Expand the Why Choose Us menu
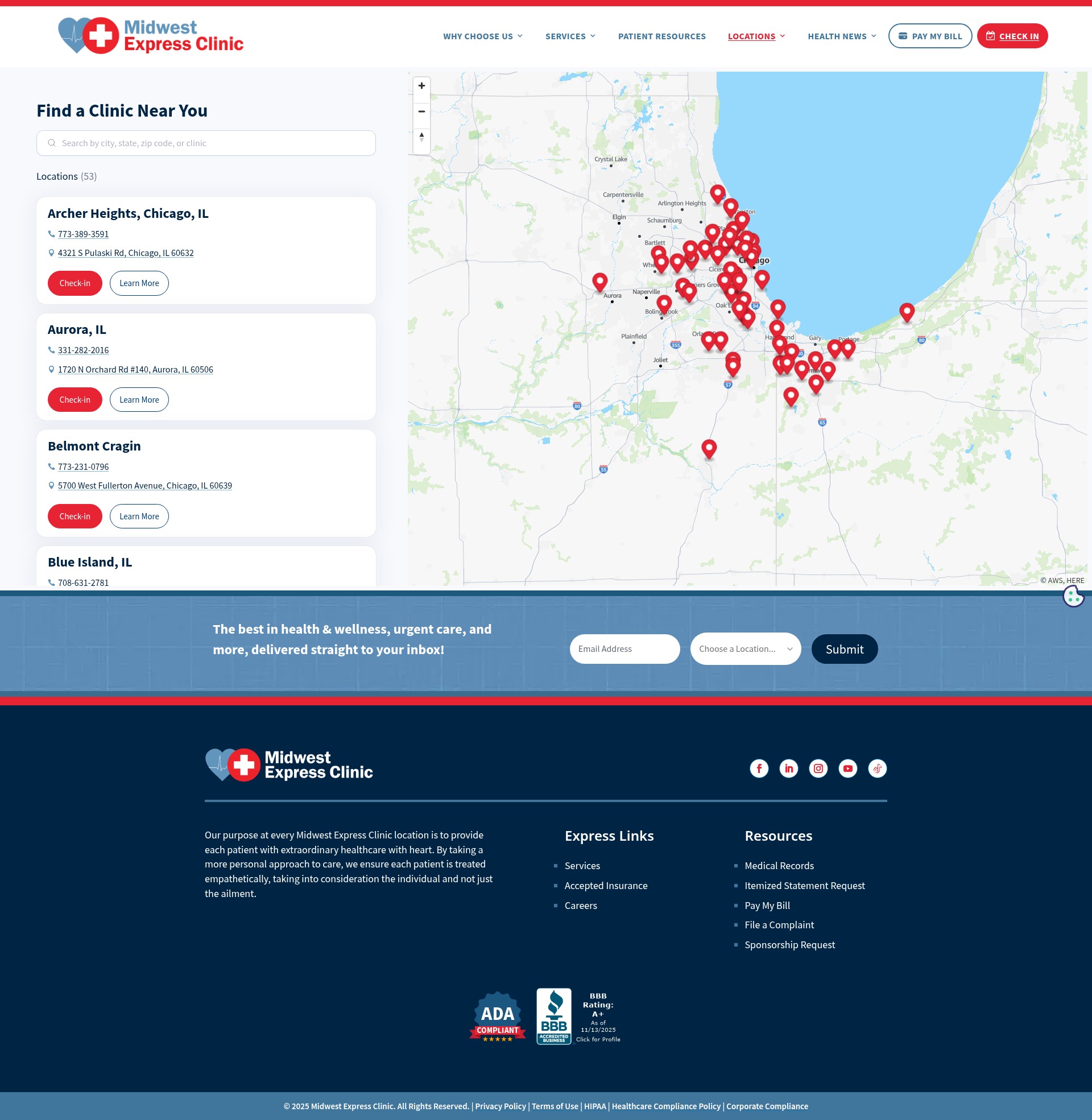Screen dimensions: 1092x1120 [x=483, y=36]
